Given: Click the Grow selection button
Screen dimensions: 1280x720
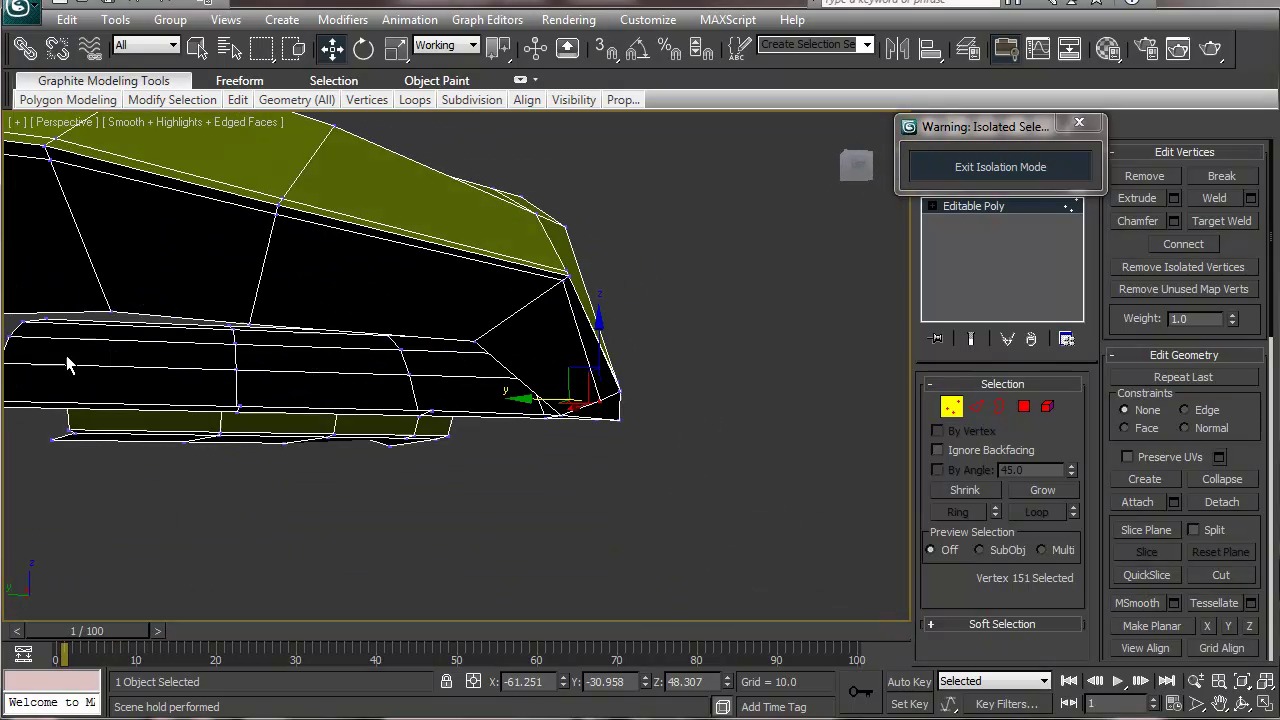Looking at the screenshot, I should [1042, 490].
